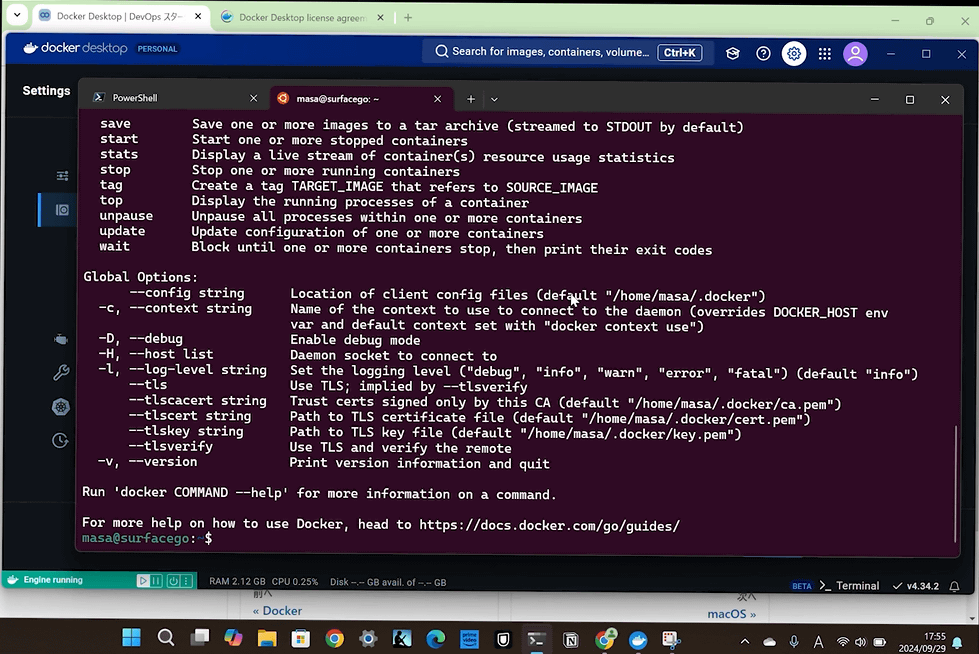Viewport: 979px width, 654px height.
Task: Open the Windows Start menu
Action: click(x=131, y=638)
